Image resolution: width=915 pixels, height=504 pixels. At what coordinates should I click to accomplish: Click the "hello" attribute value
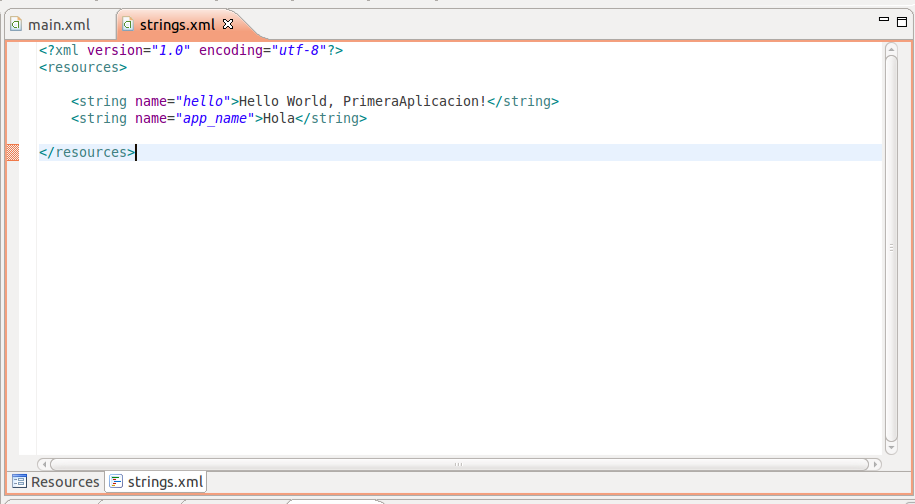[x=203, y=102]
